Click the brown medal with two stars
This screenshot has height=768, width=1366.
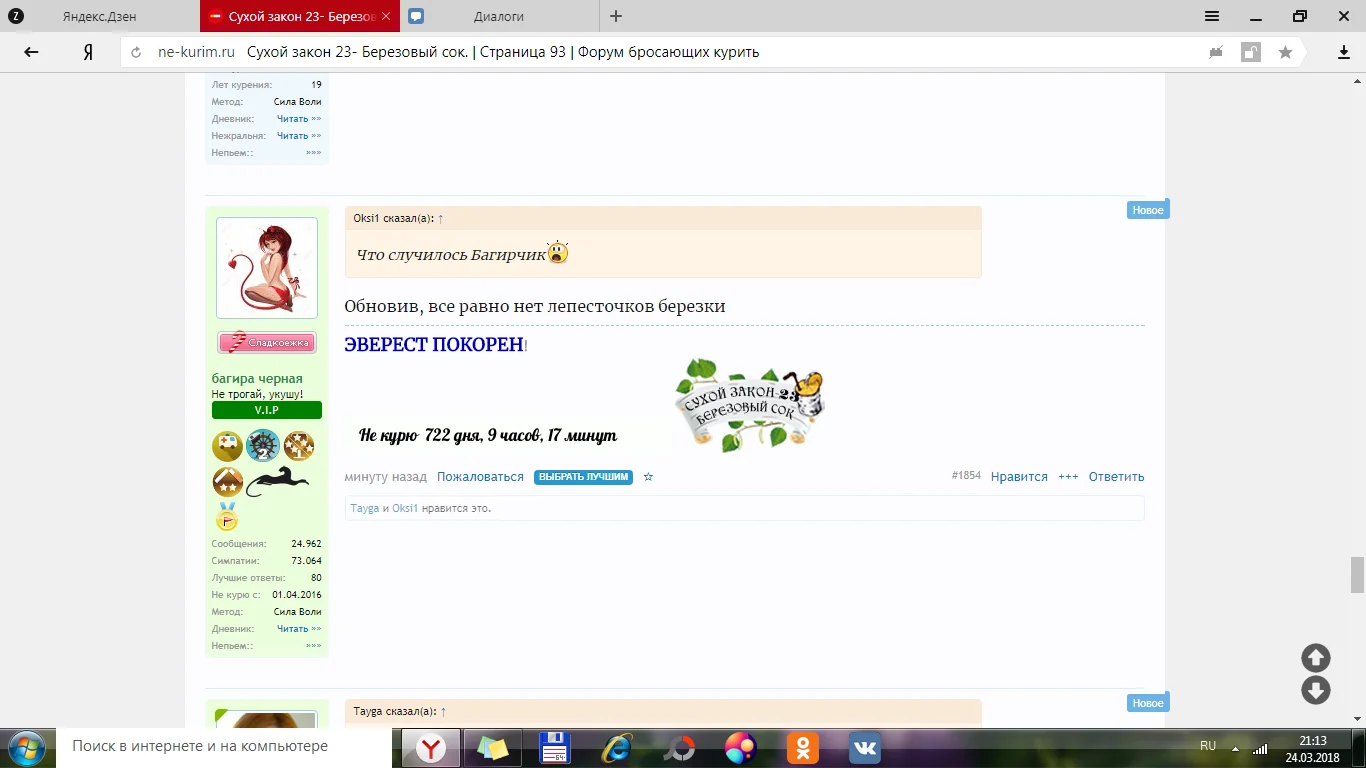(x=228, y=482)
